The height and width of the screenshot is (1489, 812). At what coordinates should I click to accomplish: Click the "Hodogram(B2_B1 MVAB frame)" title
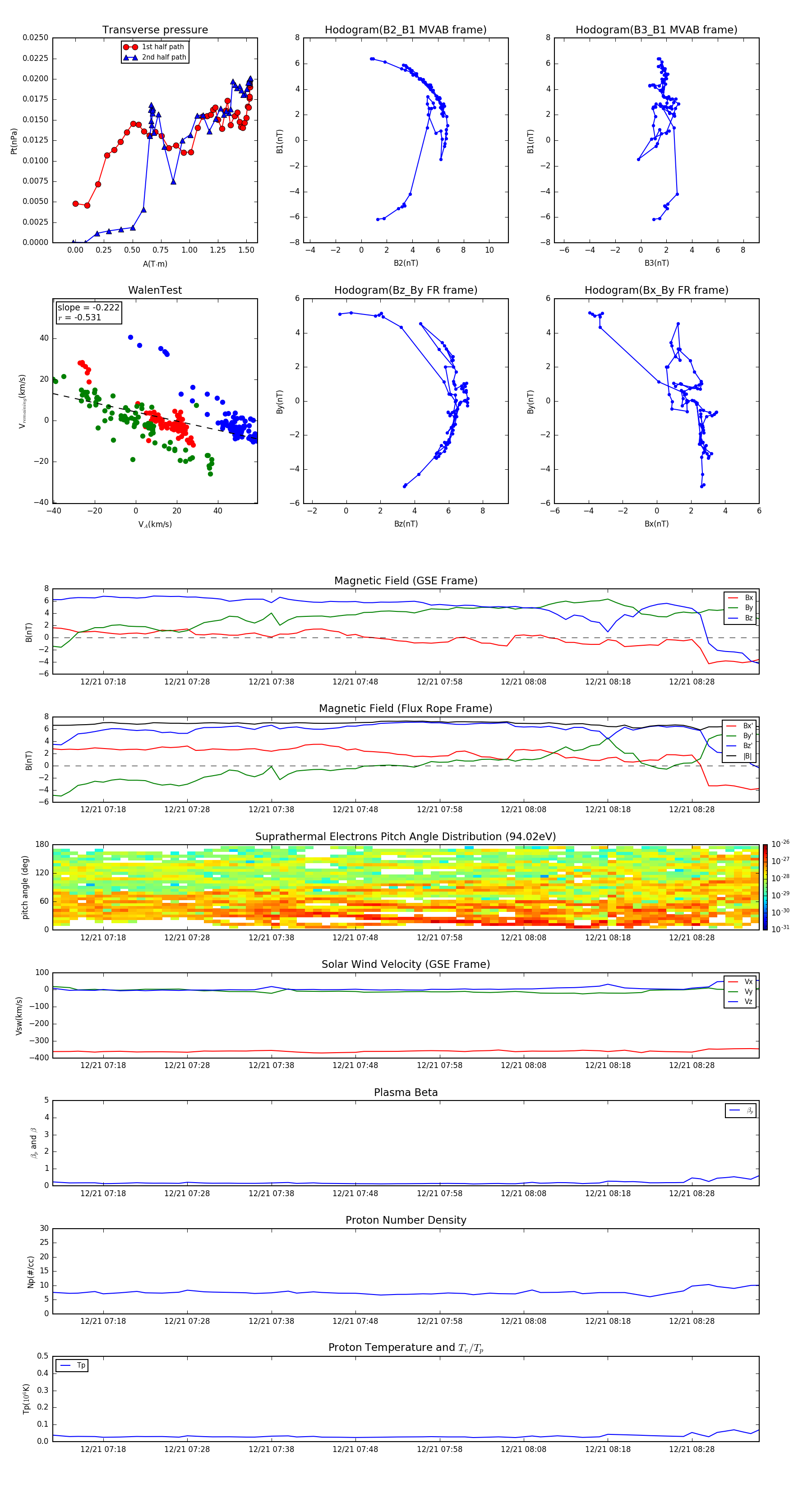(406, 30)
